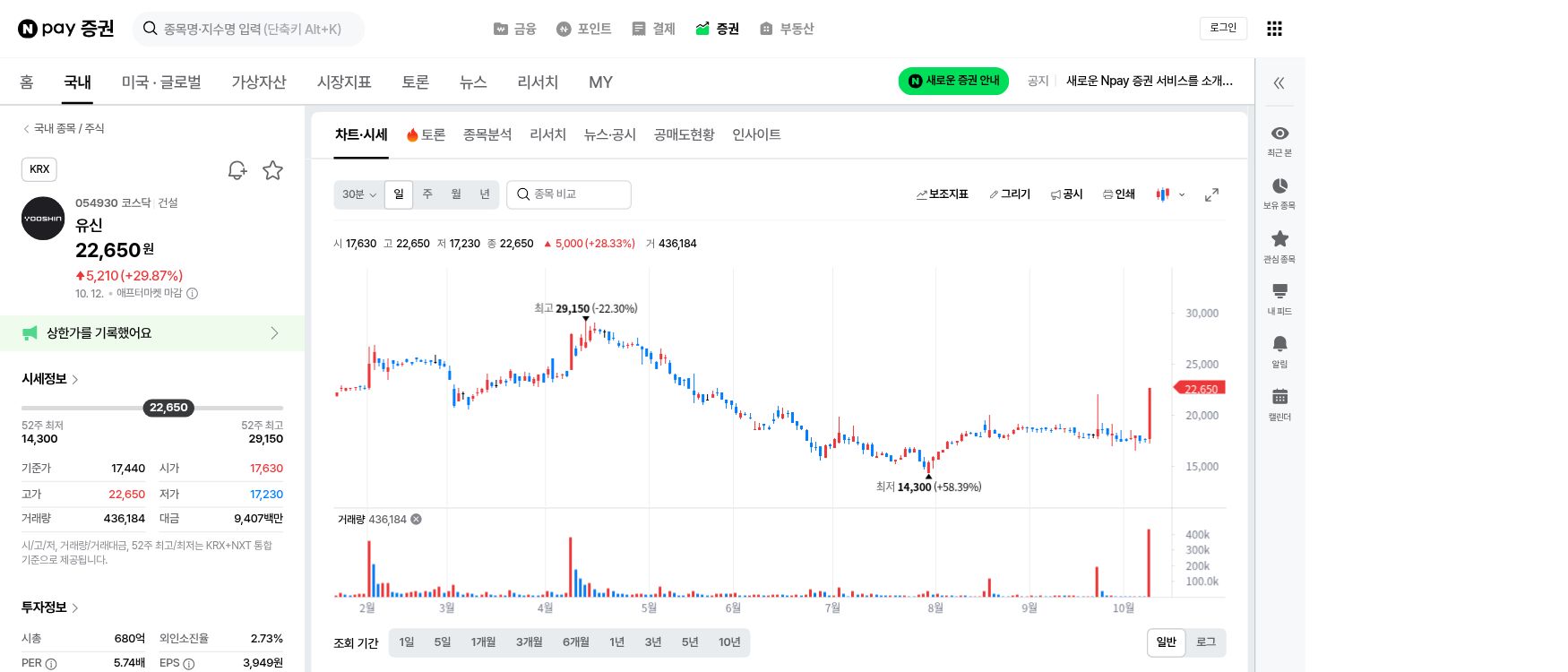
Task: Click 새로운 증권 안내 green button
Action: 953,81
